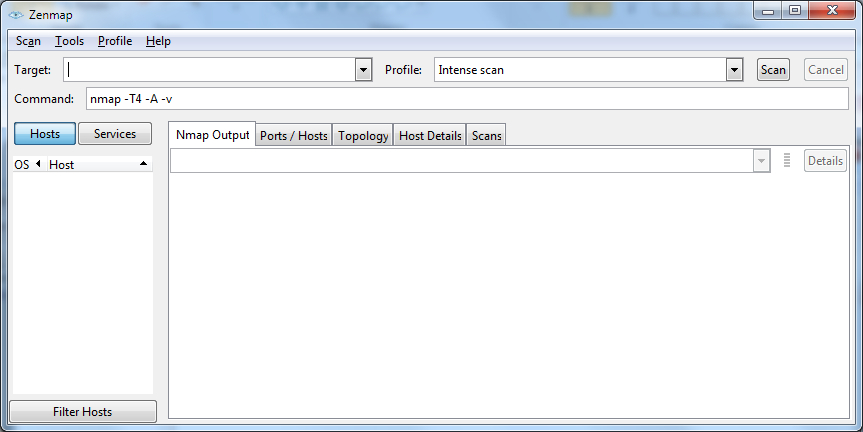
Task: Open the Profile dropdown arrow
Action: tap(735, 70)
